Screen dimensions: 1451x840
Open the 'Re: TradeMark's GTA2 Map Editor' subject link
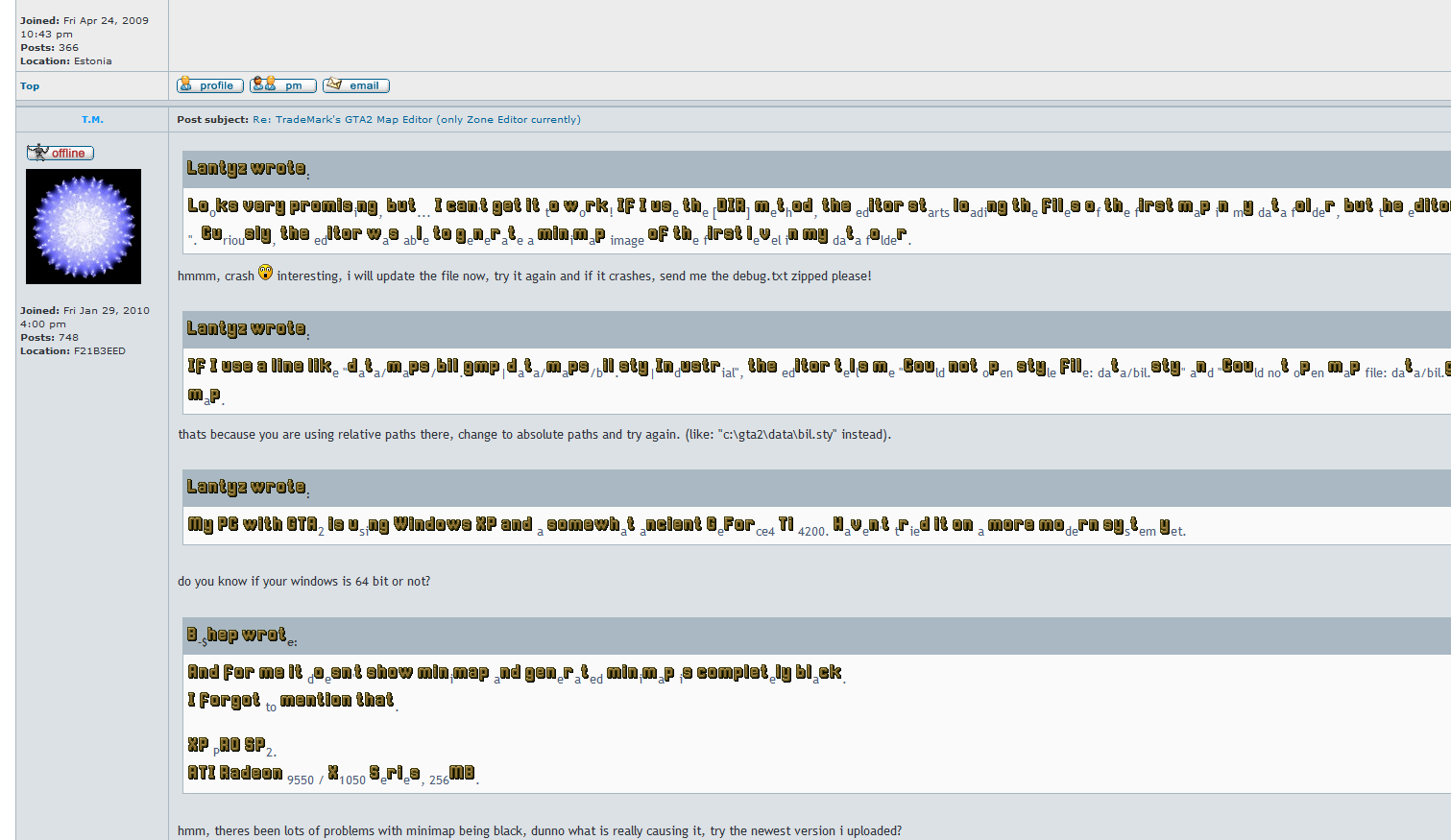pos(416,120)
